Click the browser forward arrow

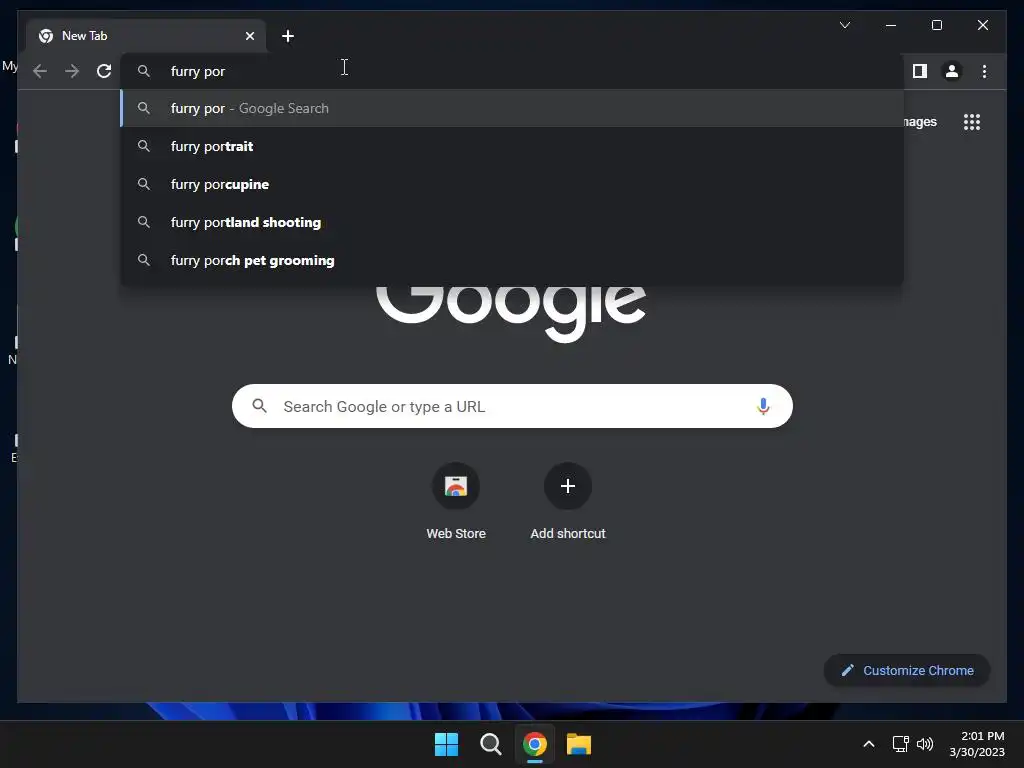point(72,71)
